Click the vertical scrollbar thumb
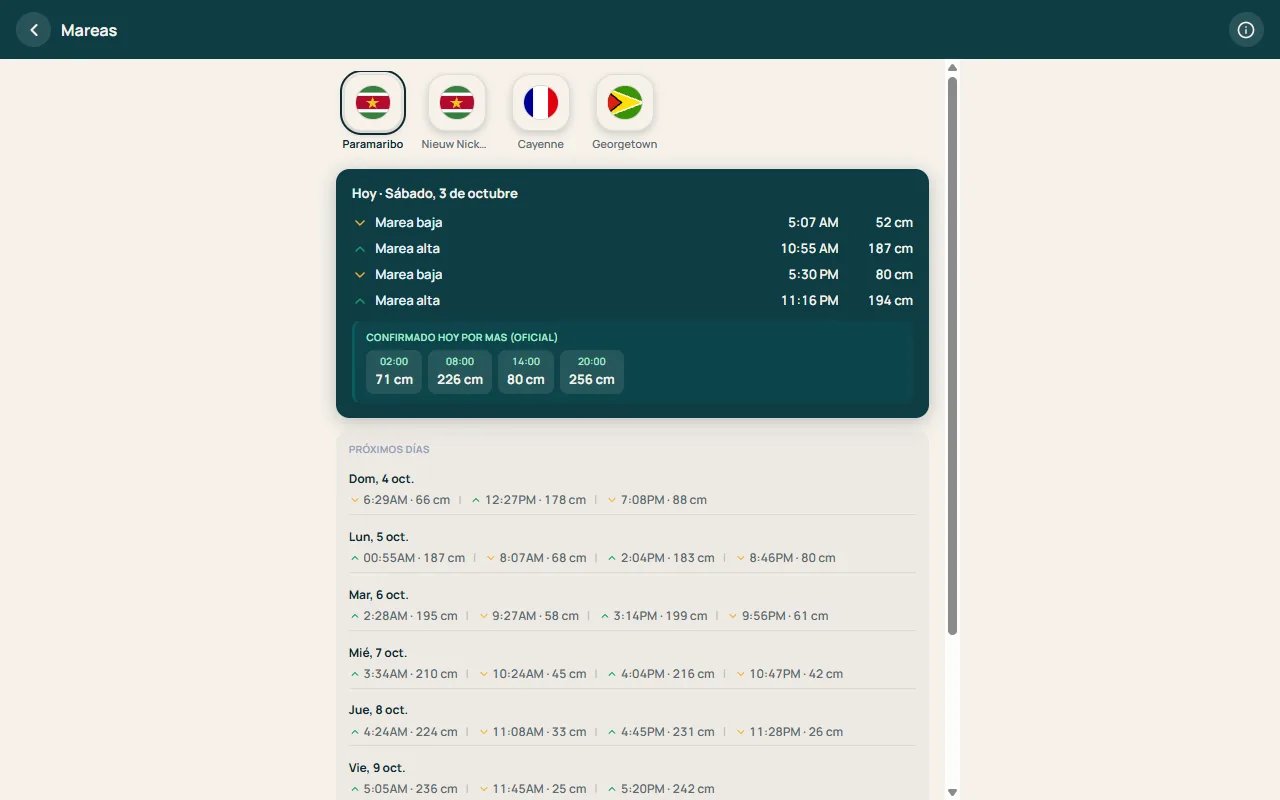The height and width of the screenshot is (800, 1280). [x=952, y=356]
